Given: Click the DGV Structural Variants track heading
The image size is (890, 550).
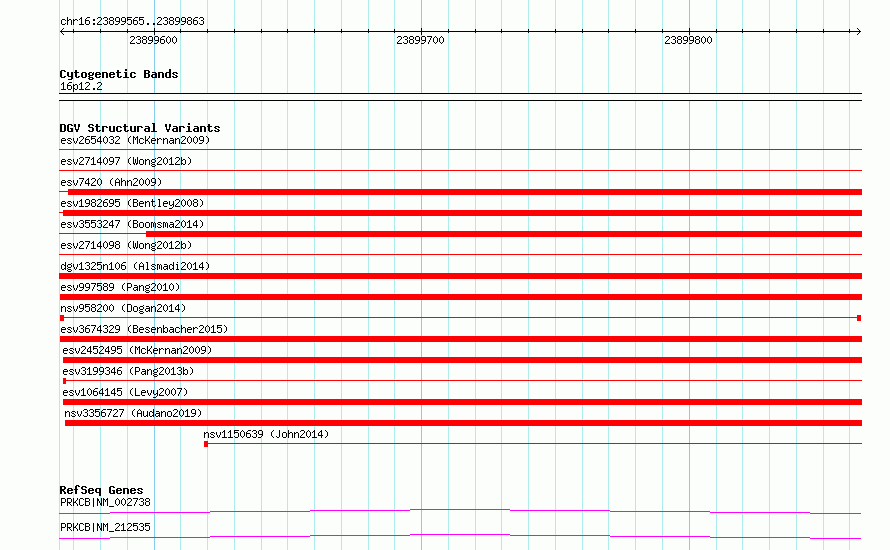Looking at the screenshot, I should click(x=140, y=128).
